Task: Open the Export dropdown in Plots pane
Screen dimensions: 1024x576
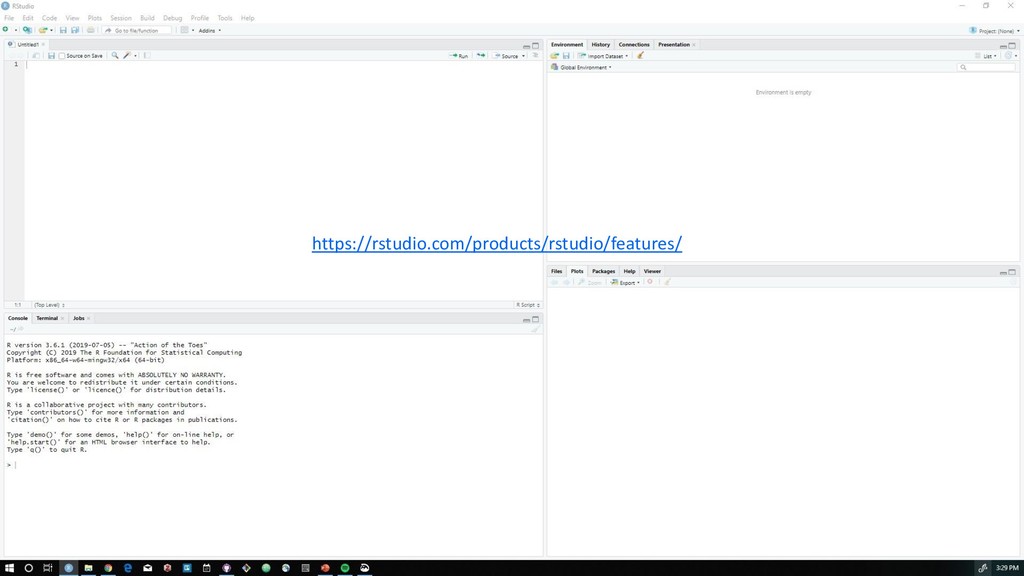Action: (625, 282)
